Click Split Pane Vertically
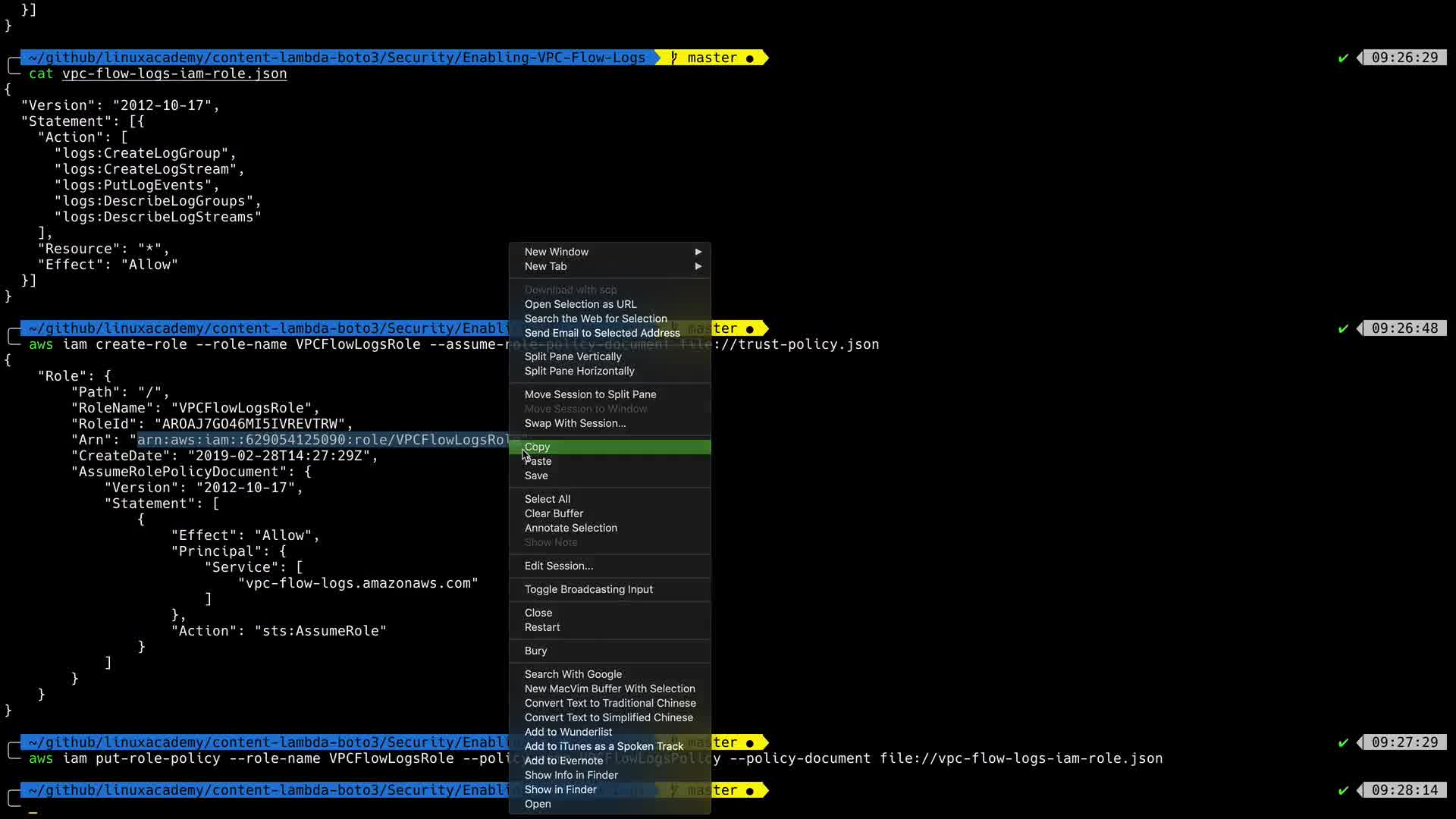The height and width of the screenshot is (819, 1456). pos(573,356)
